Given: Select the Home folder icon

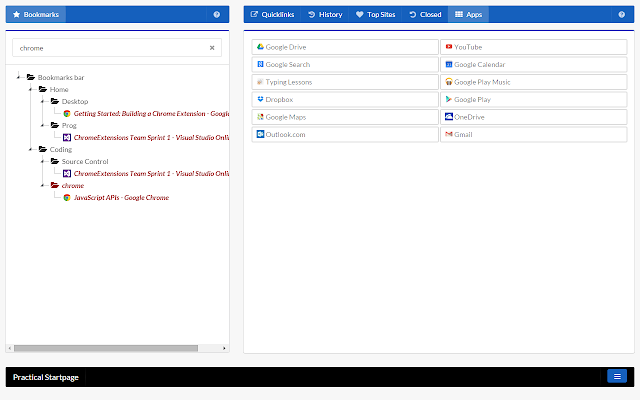Looking at the screenshot, I should click(42, 89).
